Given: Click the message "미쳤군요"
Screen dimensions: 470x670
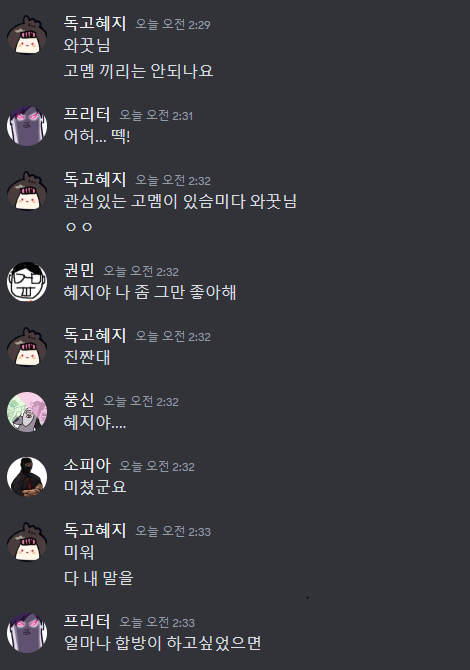Looking at the screenshot, I should coord(95,487).
